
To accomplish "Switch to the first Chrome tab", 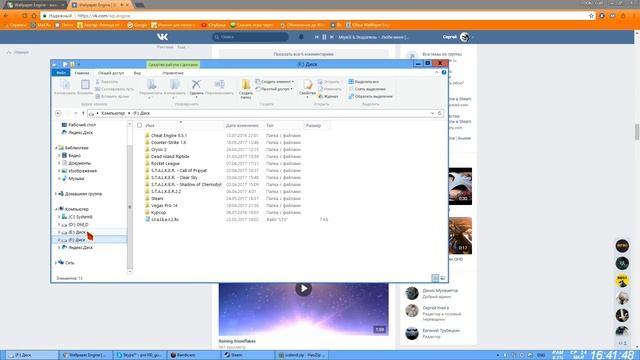I will coord(36,5).
